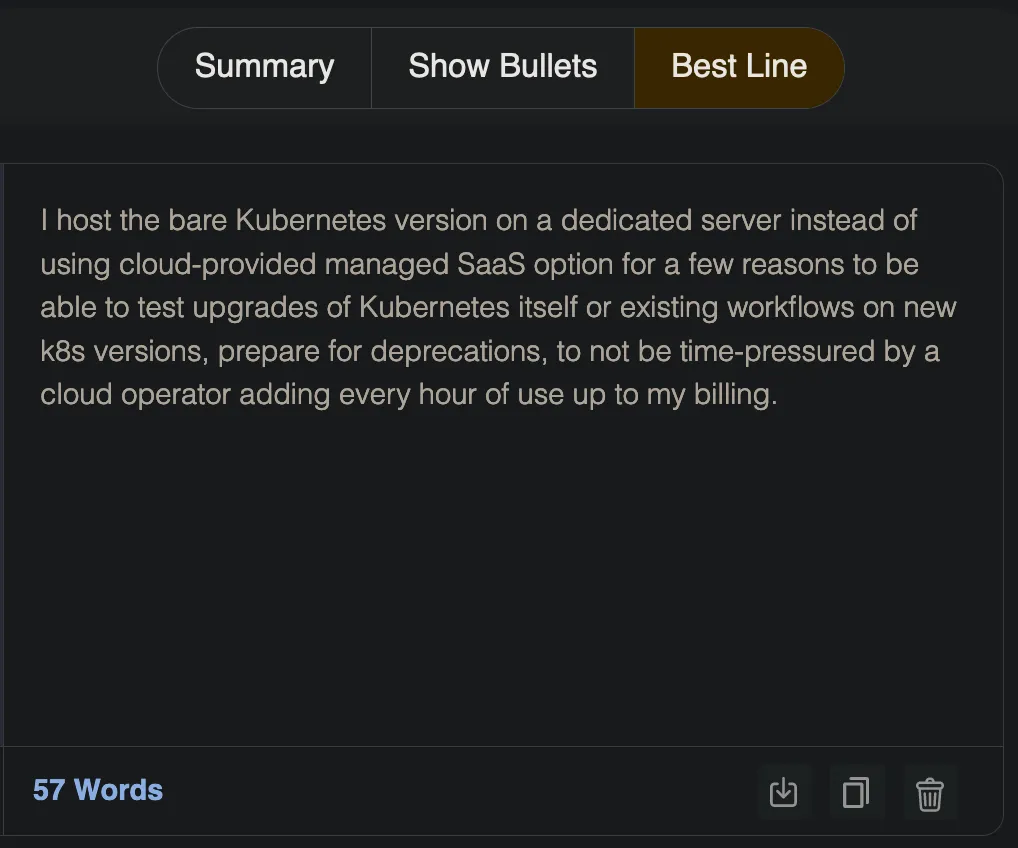Copy the summarized text to clipboard
This screenshot has width=1018, height=848.
coord(856,792)
